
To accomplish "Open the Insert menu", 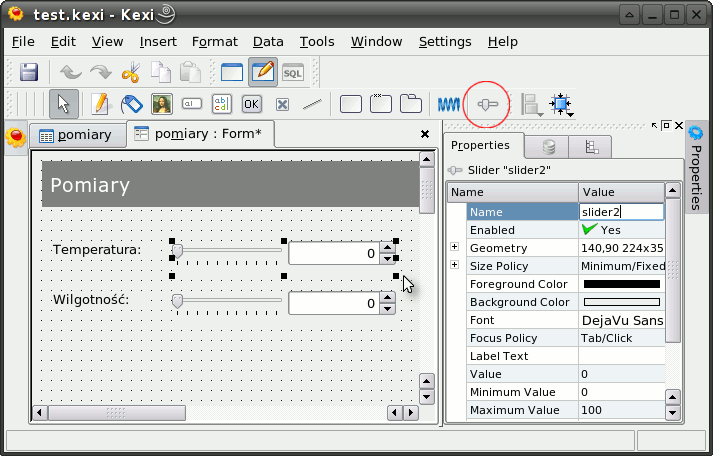I will click(x=158, y=41).
